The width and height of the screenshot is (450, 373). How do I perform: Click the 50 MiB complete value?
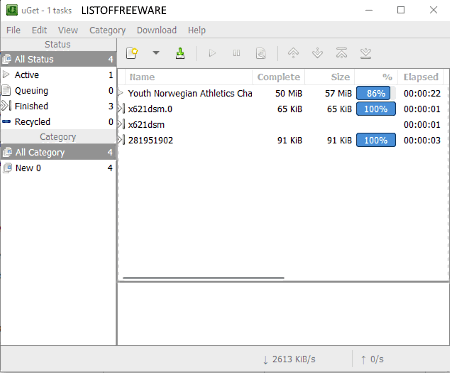click(x=289, y=93)
